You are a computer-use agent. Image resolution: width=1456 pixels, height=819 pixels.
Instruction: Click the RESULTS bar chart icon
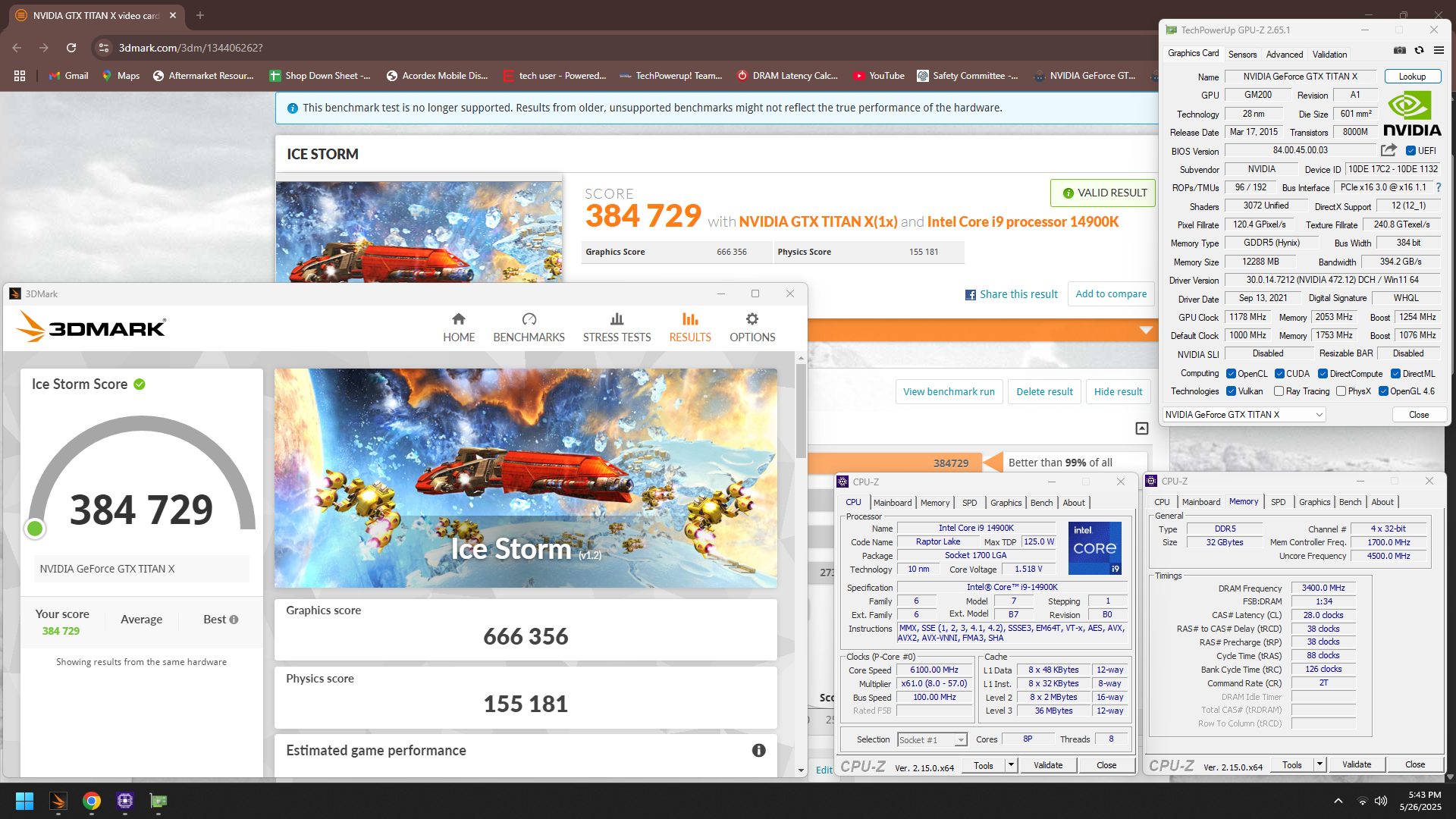click(690, 319)
